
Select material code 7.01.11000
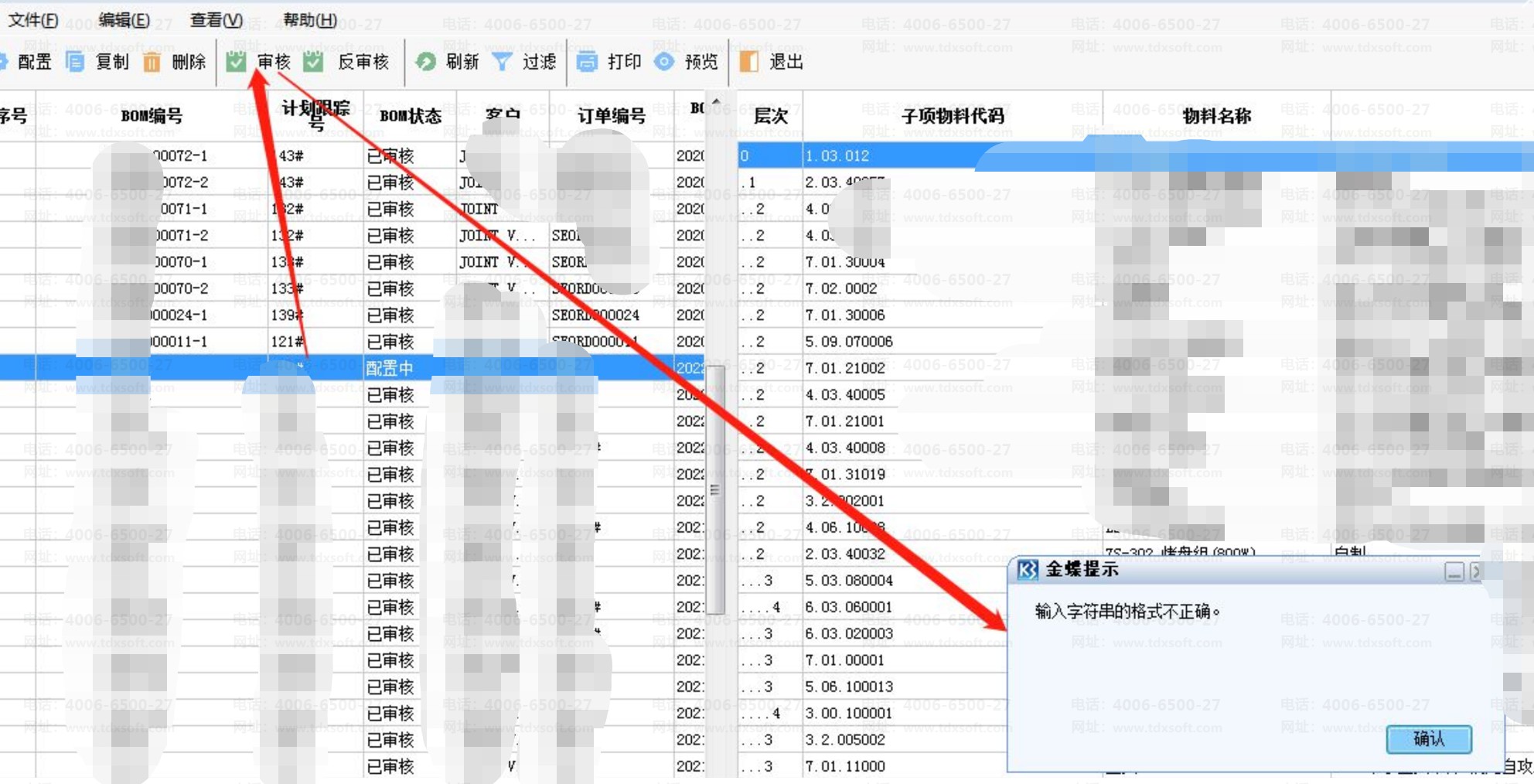coord(845,766)
